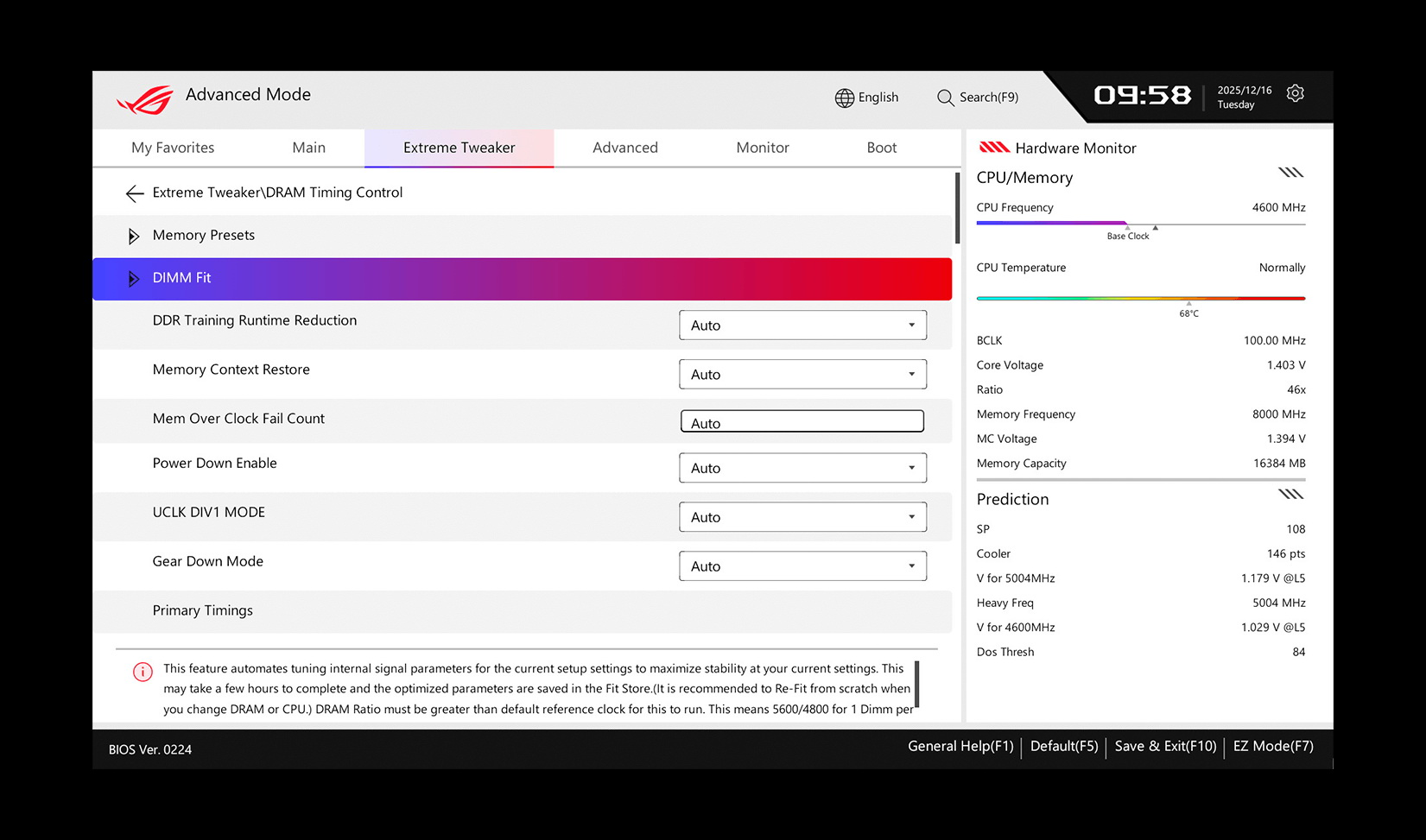Switch to the Advanced tab

[x=624, y=148]
